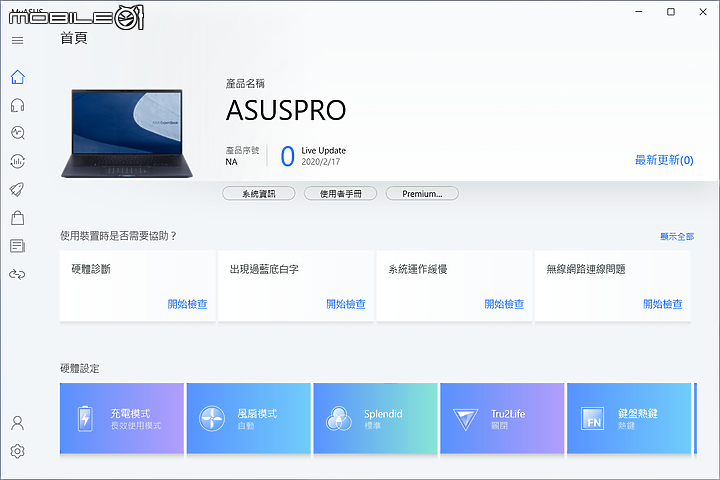Open Link to MyASUS sidebar icon
The height and width of the screenshot is (480, 720).
17,274
